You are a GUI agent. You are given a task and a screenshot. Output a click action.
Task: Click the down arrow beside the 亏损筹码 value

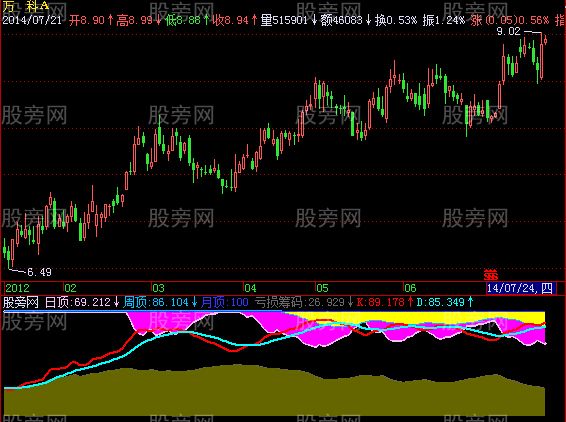pos(350,302)
